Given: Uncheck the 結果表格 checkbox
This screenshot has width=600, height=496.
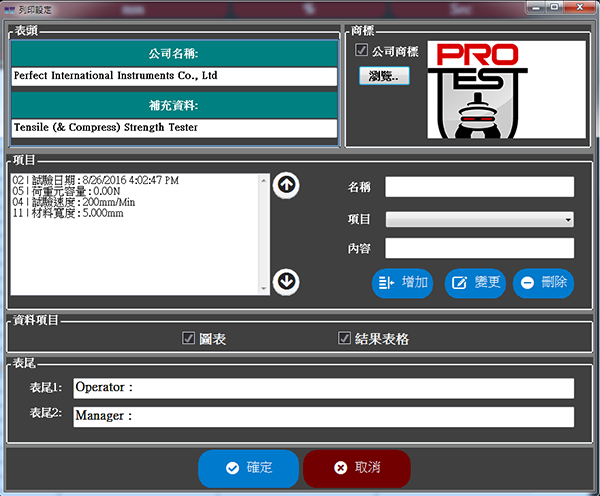Looking at the screenshot, I should click(345, 339).
